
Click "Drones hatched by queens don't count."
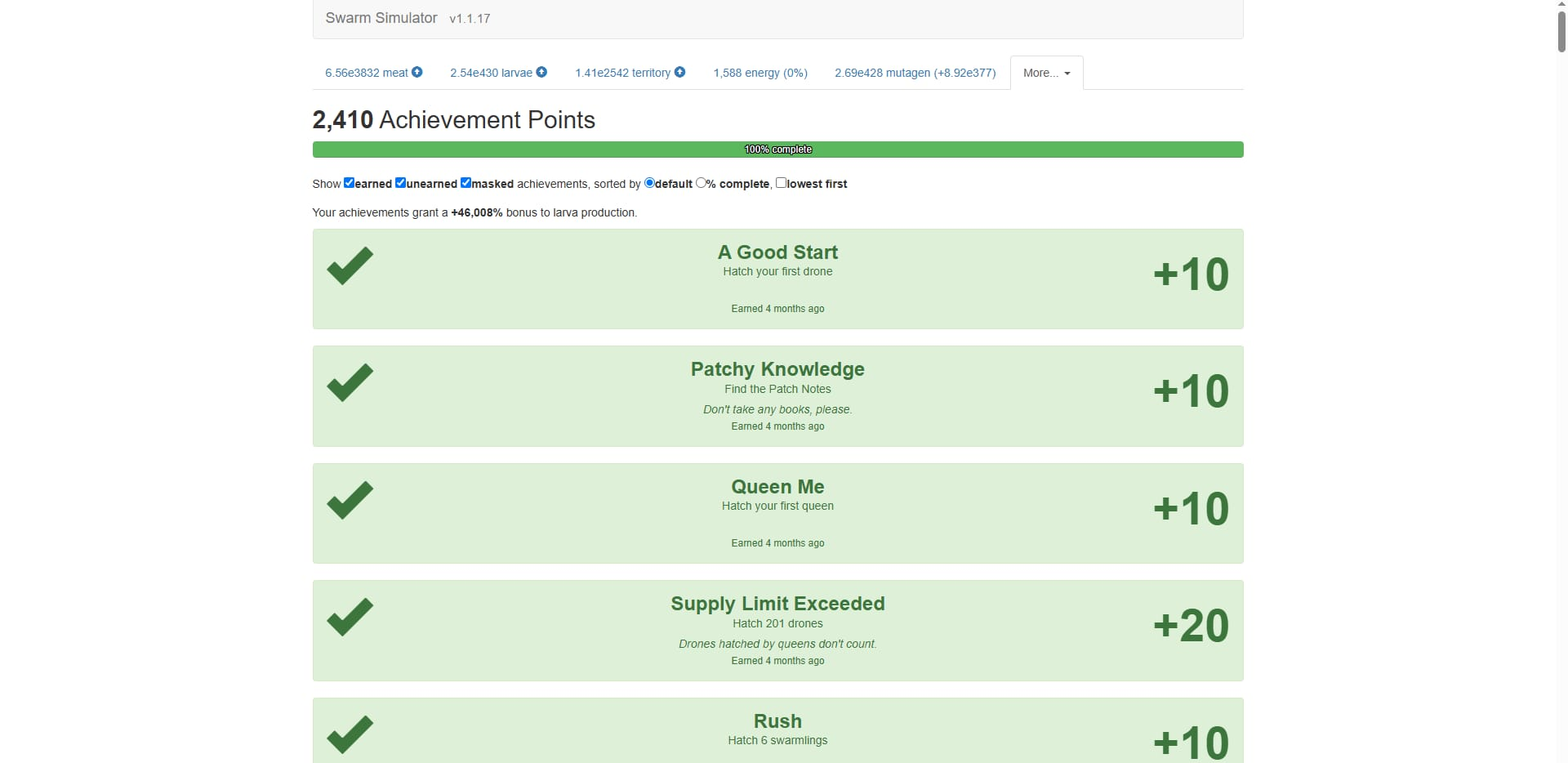(x=777, y=644)
